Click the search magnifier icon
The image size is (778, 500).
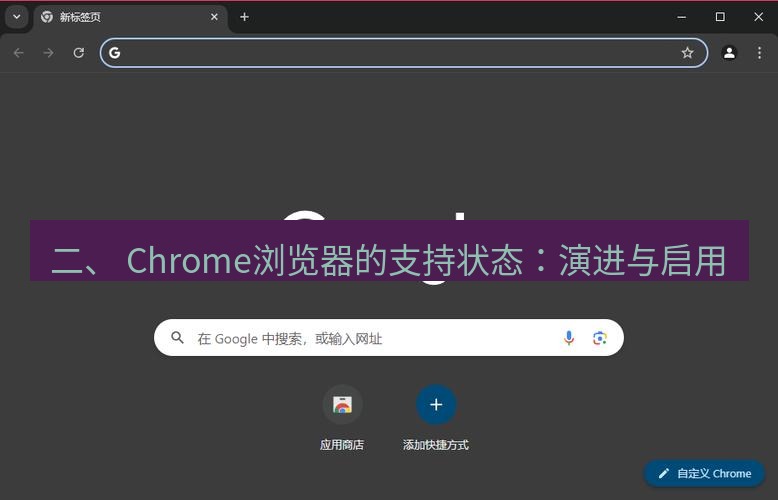(x=177, y=338)
